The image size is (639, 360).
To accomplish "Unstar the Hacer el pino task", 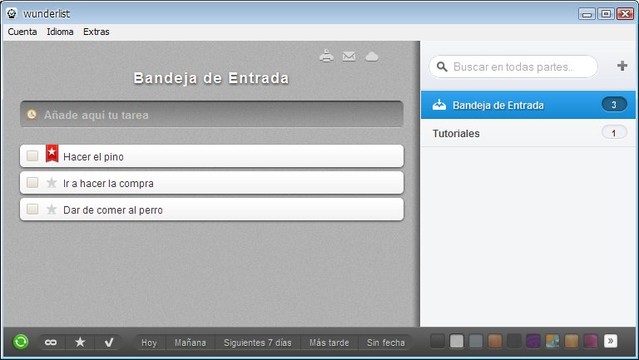I will pos(52,153).
